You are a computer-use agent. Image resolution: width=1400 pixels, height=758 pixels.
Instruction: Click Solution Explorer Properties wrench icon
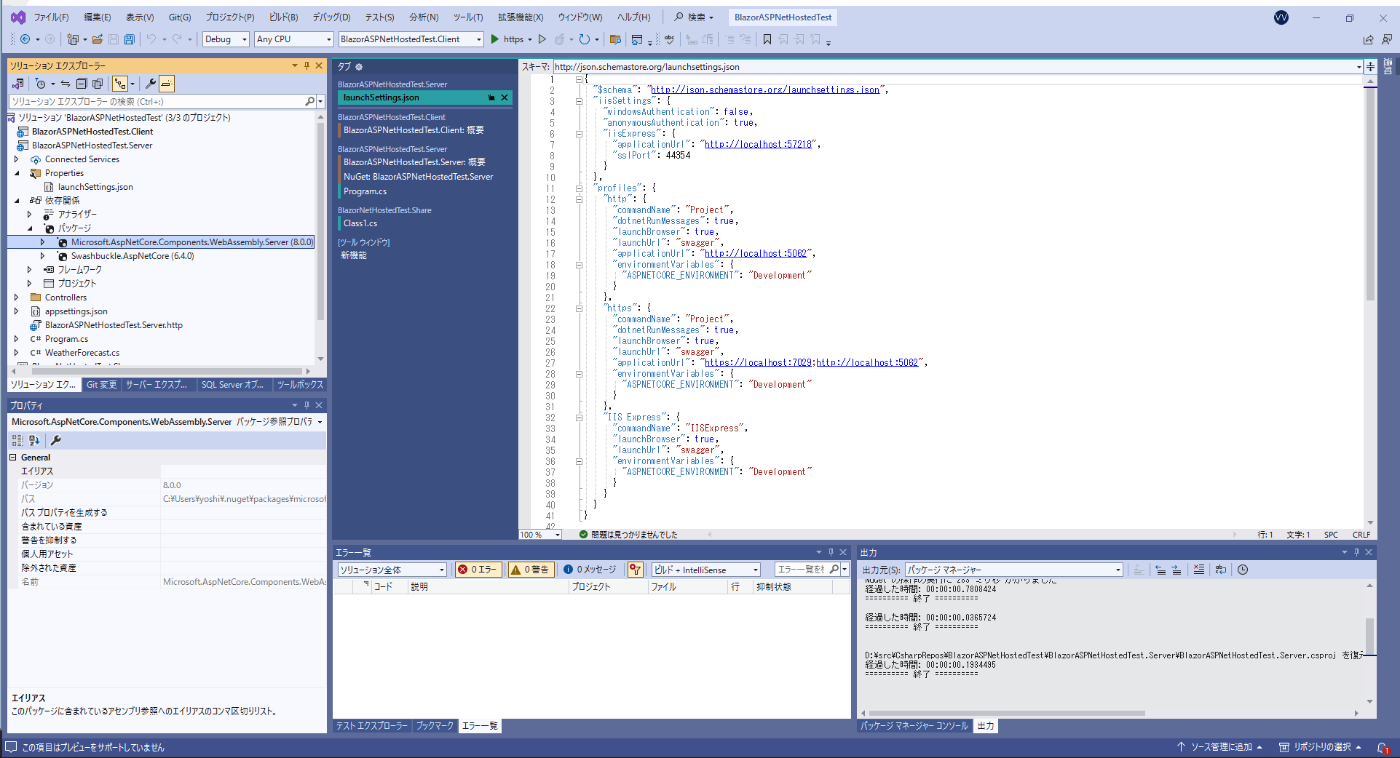(150, 84)
